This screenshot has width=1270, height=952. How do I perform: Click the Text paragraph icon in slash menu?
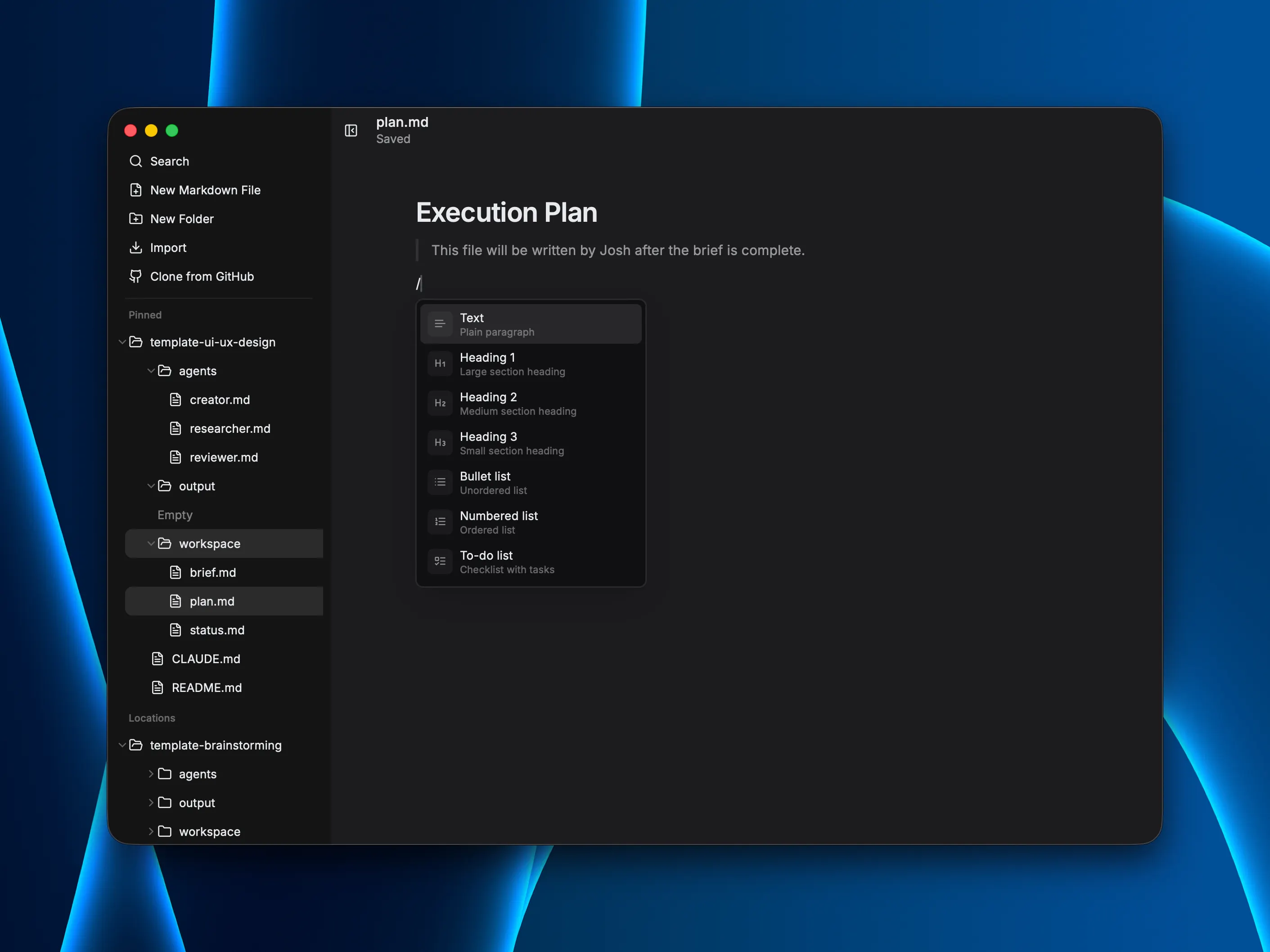440,323
